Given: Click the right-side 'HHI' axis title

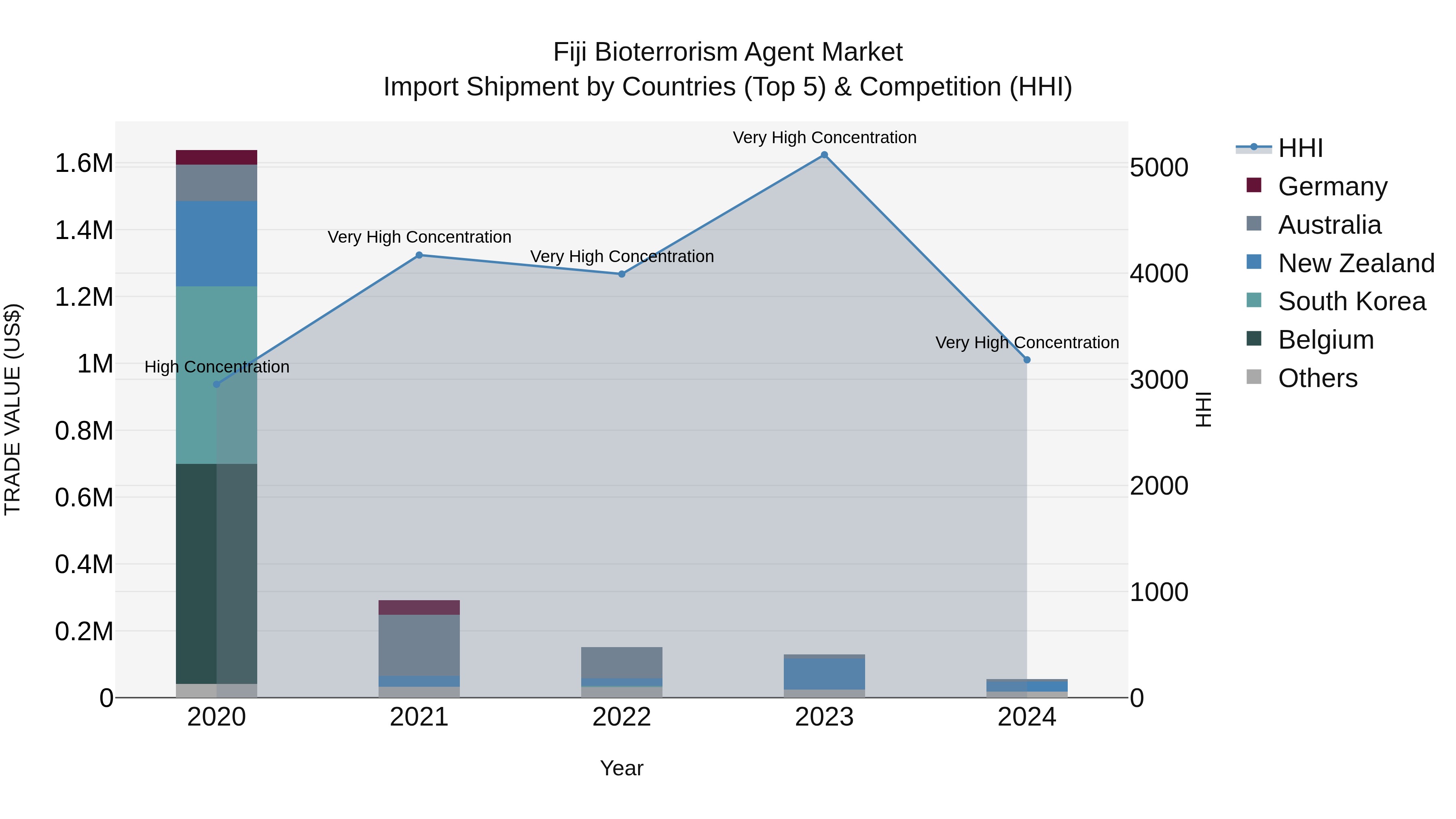Looking at the screenshot, I should 1203,409.
